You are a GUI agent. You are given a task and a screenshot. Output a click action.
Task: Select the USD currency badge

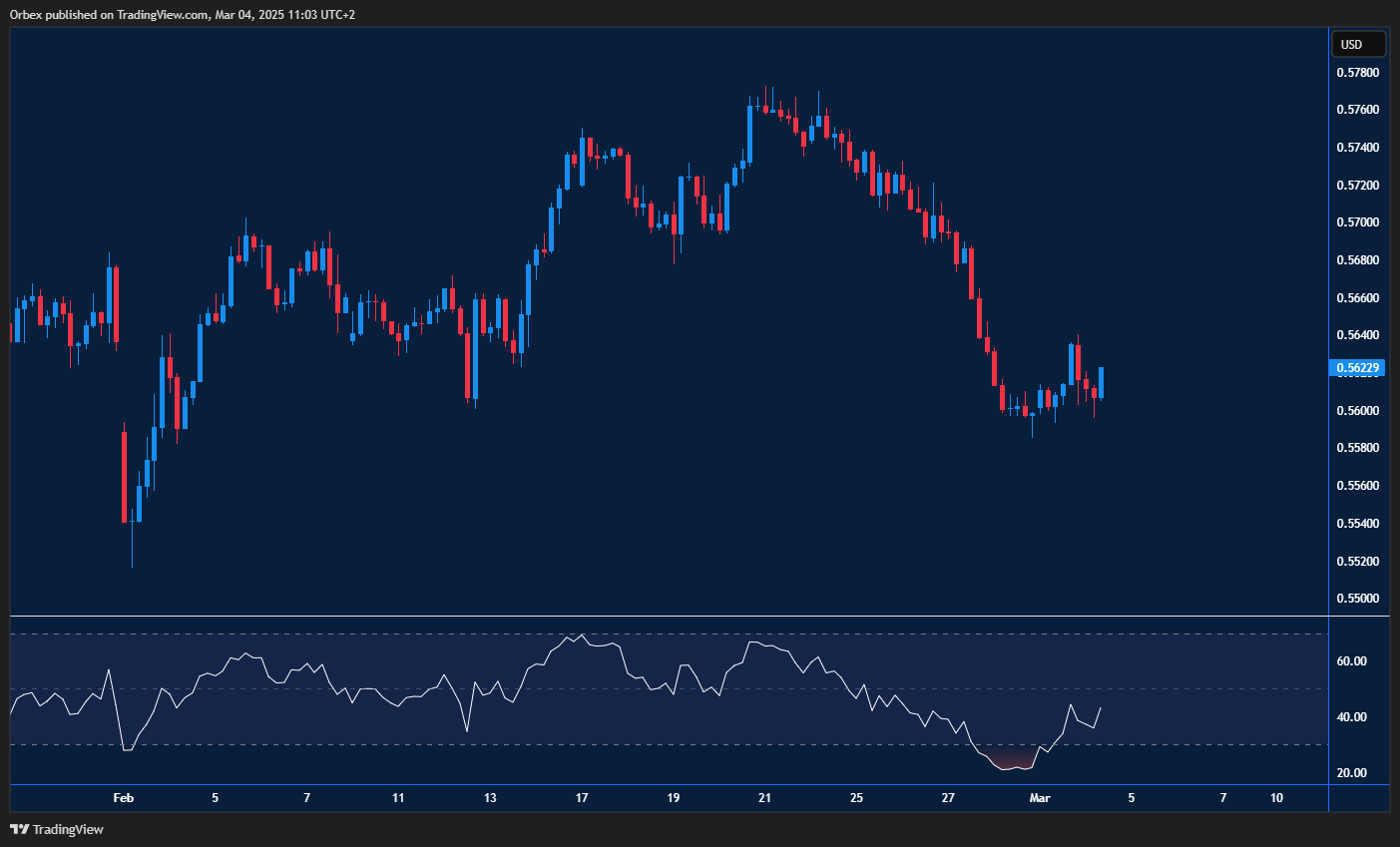1358,44
